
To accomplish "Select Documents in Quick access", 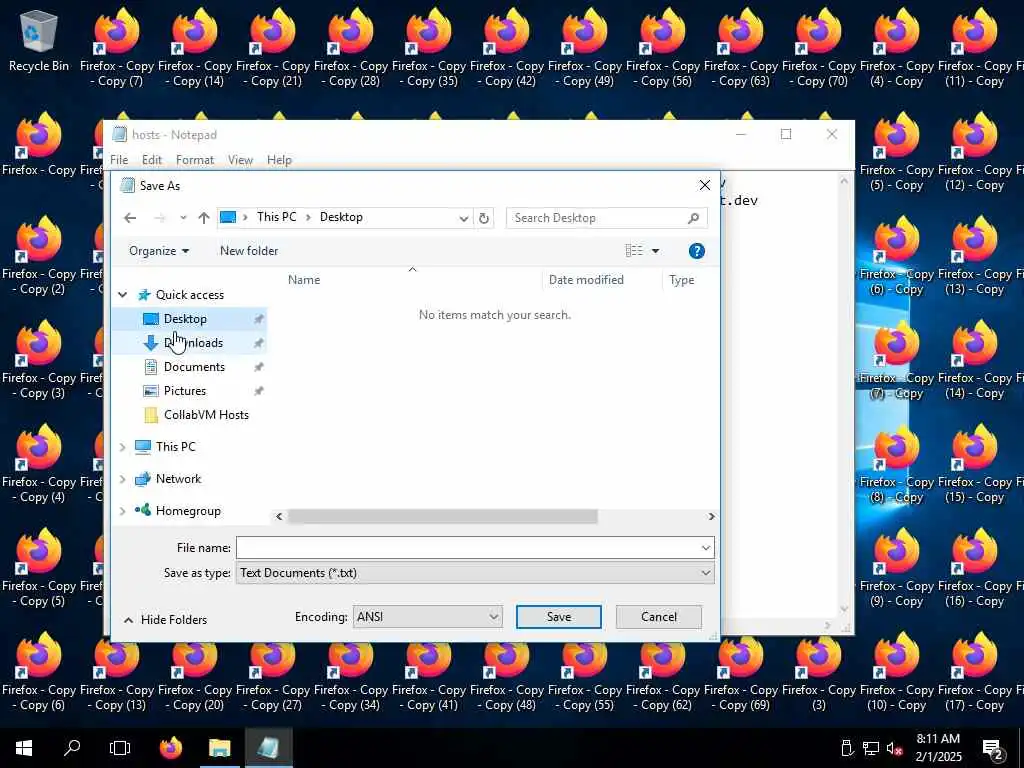I will [x=190, y=367].
